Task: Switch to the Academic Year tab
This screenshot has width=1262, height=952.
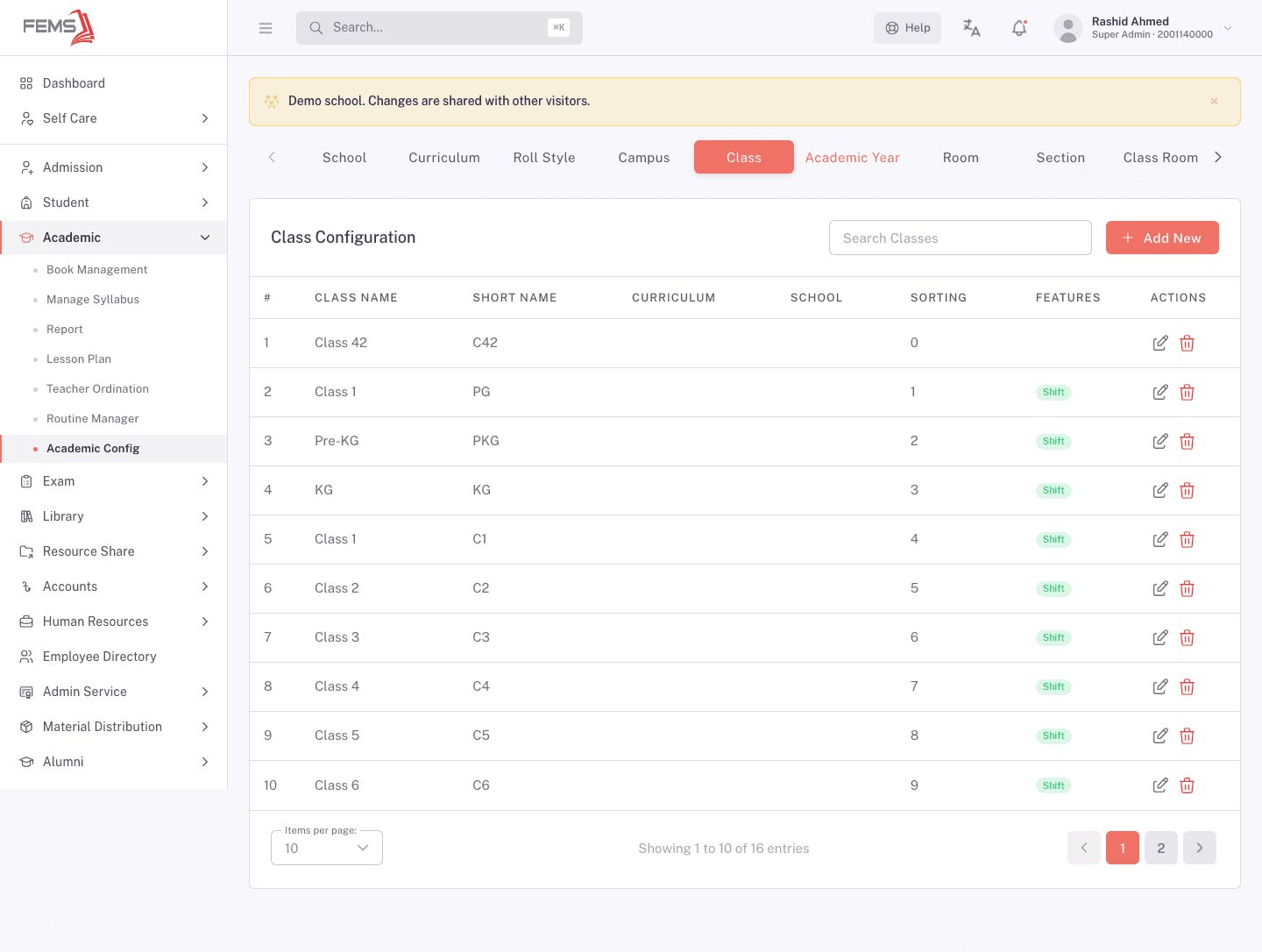Action: click(x=853, y=158)
